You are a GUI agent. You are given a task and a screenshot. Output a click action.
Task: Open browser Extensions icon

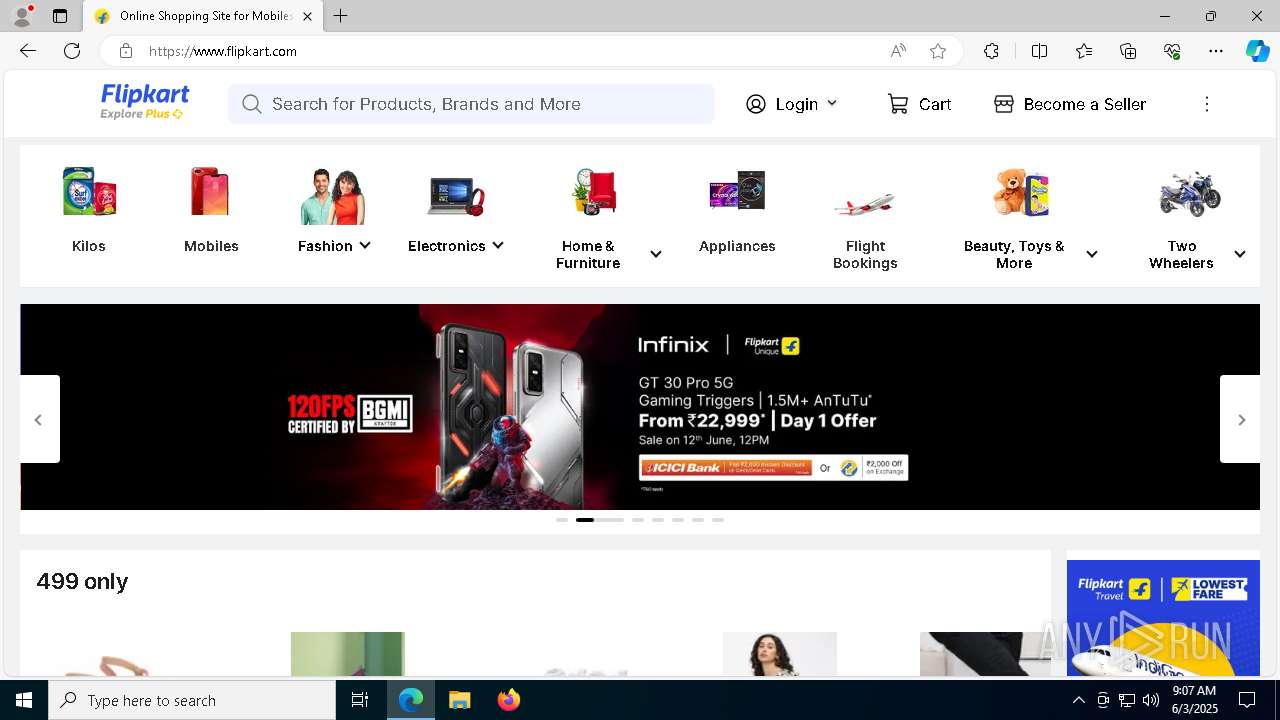[991, 51]
